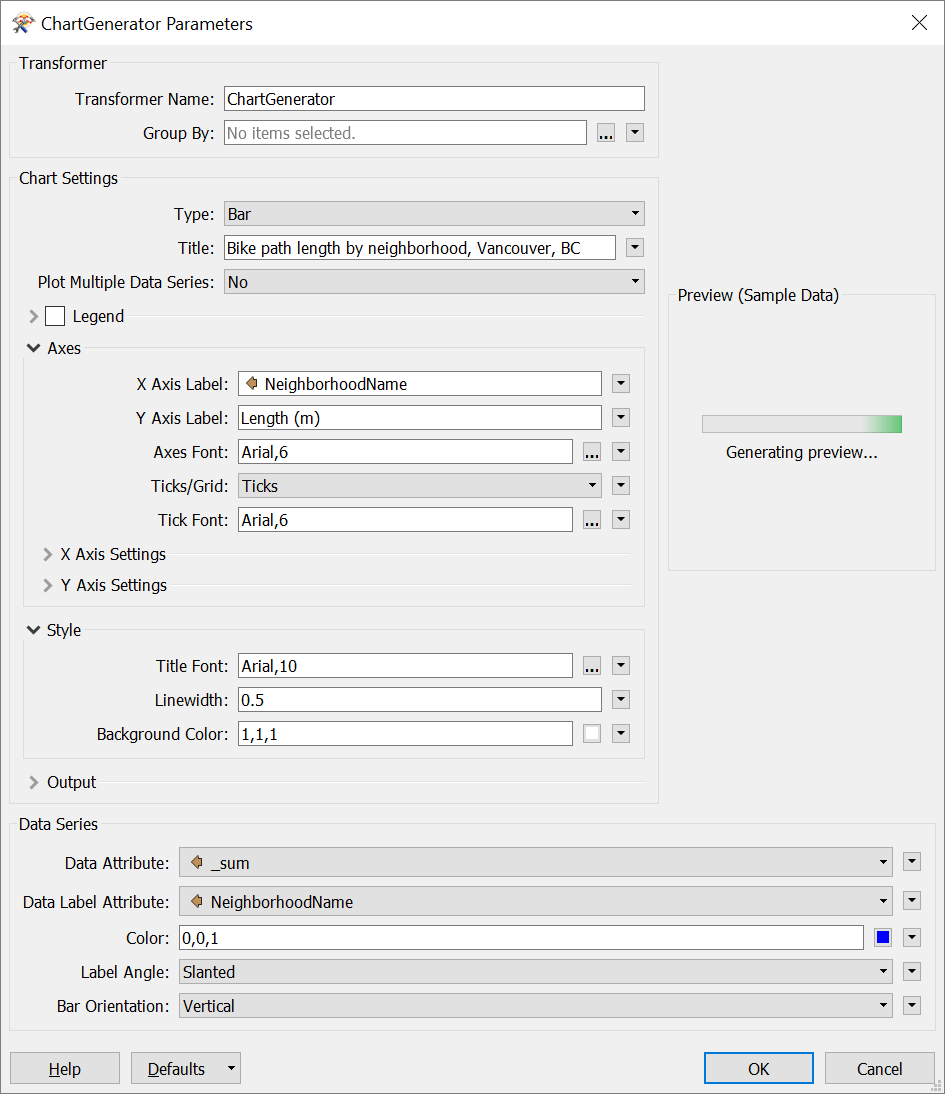Open Title Font chooser ellipsis button

(x=592, y=666)
